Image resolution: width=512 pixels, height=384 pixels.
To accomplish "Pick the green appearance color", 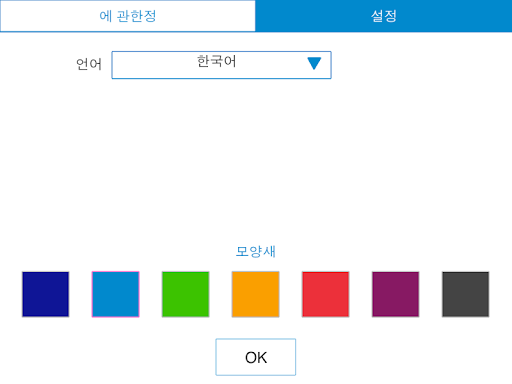I will 186,294.
